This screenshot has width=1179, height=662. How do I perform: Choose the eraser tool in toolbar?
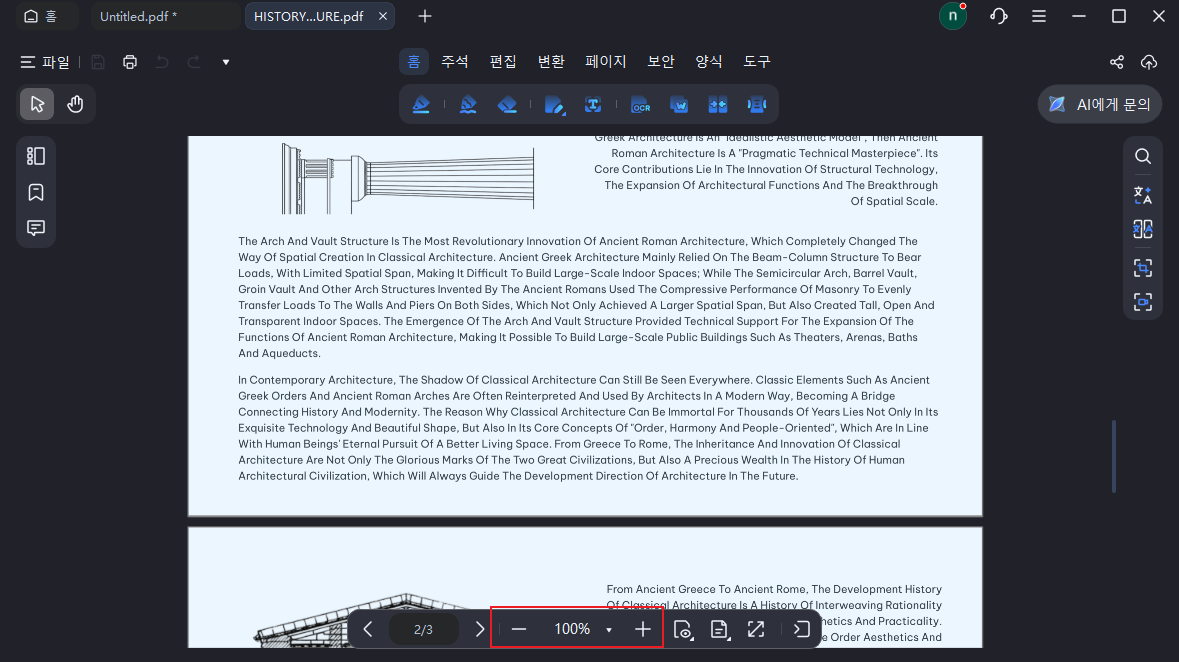508,105
